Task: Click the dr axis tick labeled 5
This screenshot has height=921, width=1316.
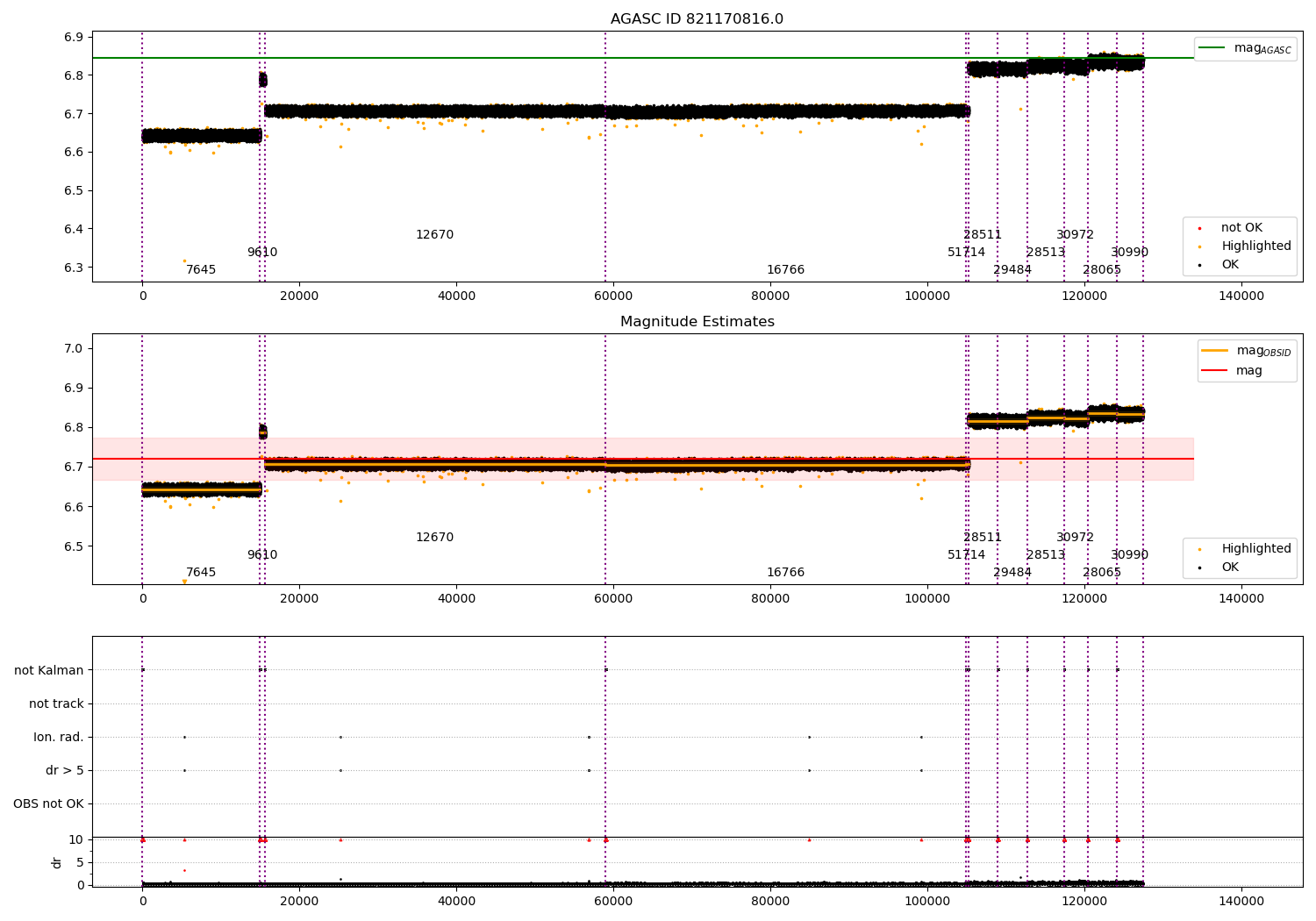Action: pos(80,863)
